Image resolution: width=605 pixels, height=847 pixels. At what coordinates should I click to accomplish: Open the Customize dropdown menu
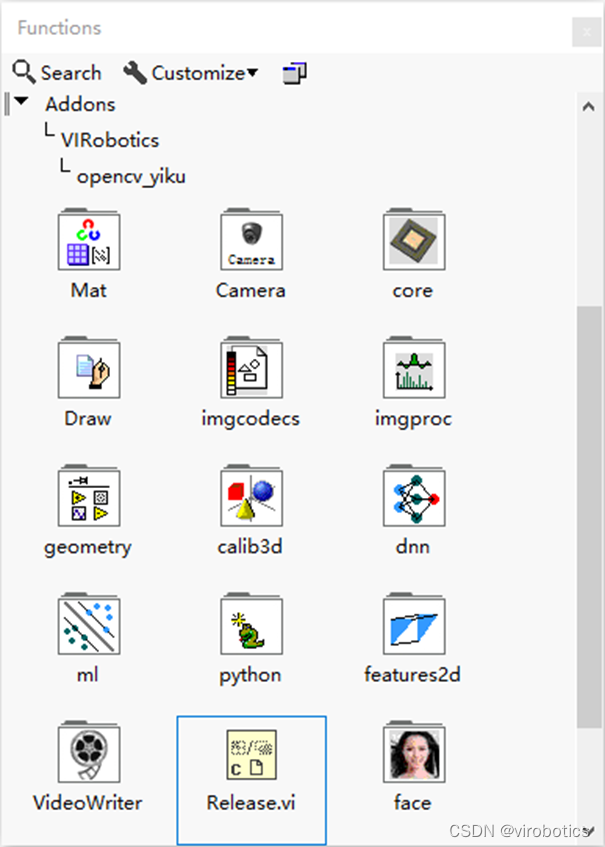pyautogui.click(x=191, y=72)
